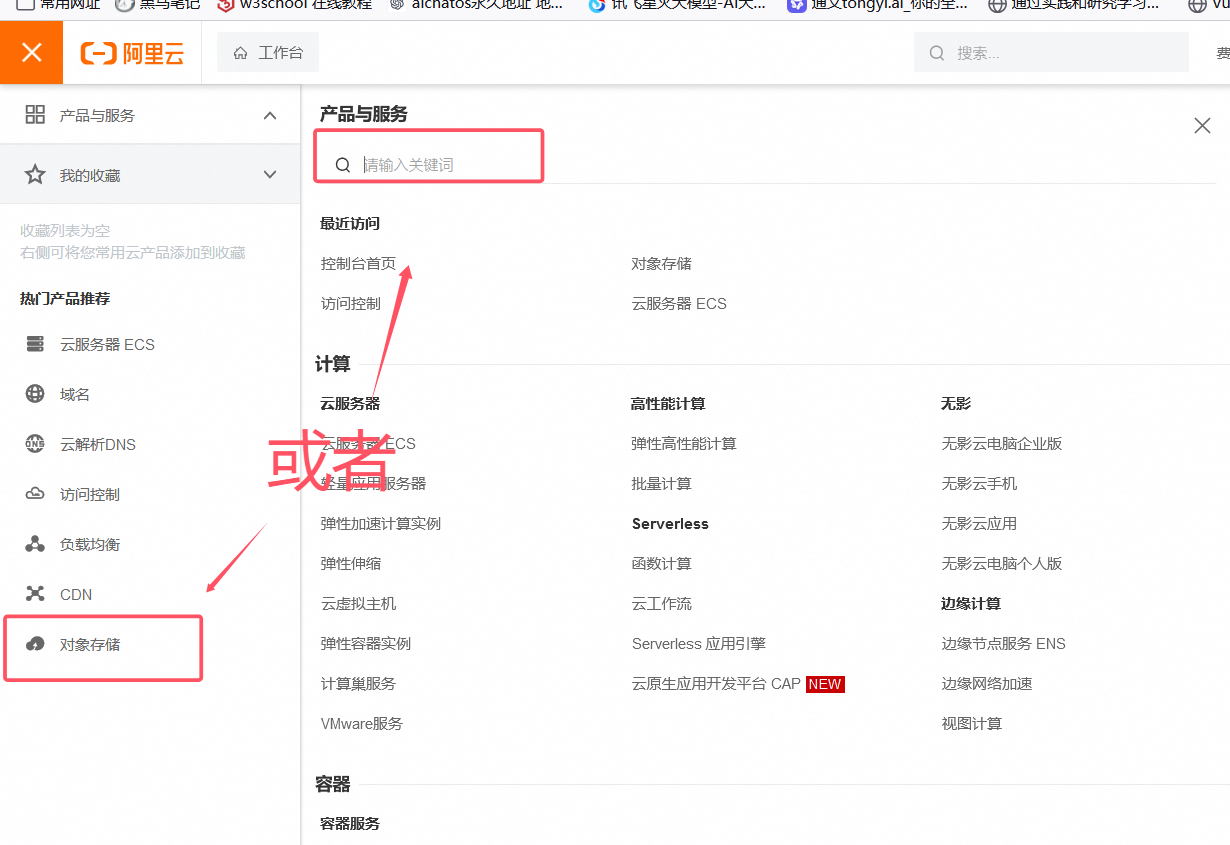
Task: Open 边缘网络加速 link
Action: click(986, 684)
